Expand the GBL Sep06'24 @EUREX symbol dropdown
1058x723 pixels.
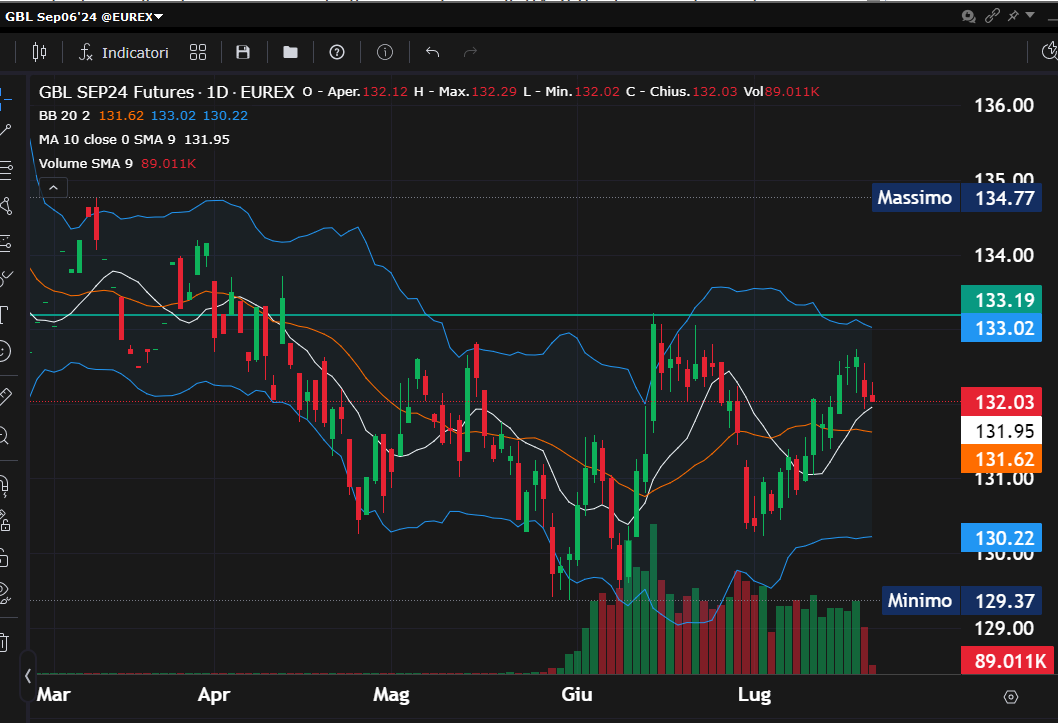158,17
